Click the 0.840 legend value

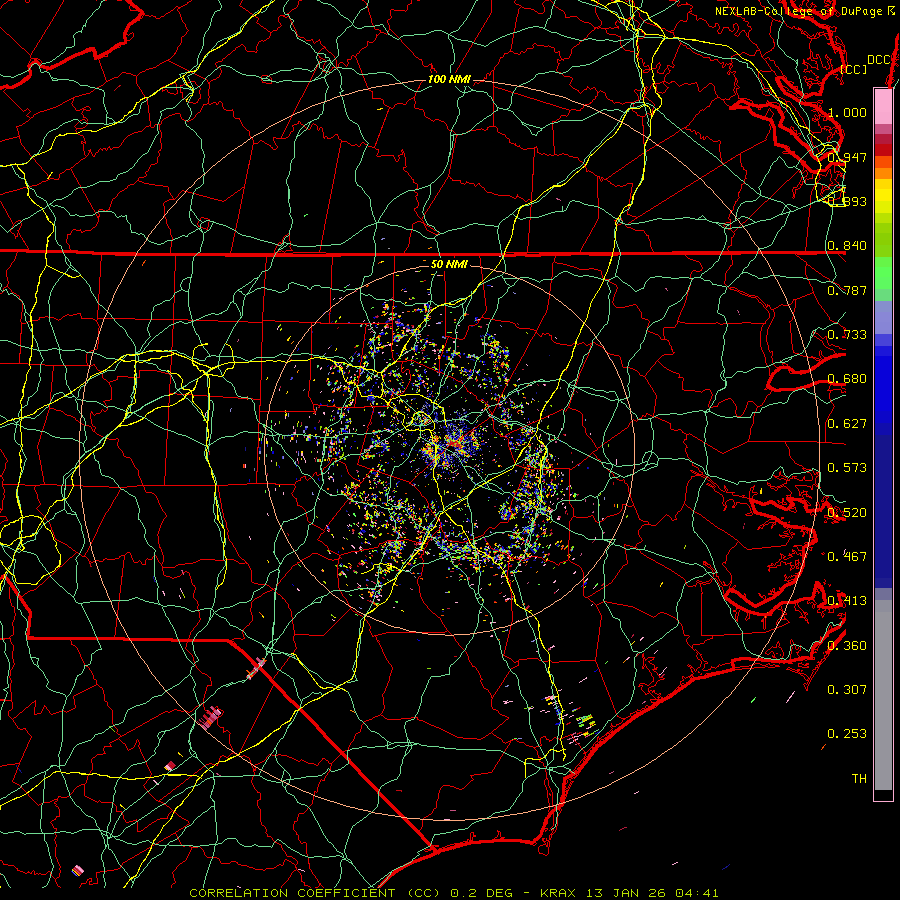click(x=847, y=246)
